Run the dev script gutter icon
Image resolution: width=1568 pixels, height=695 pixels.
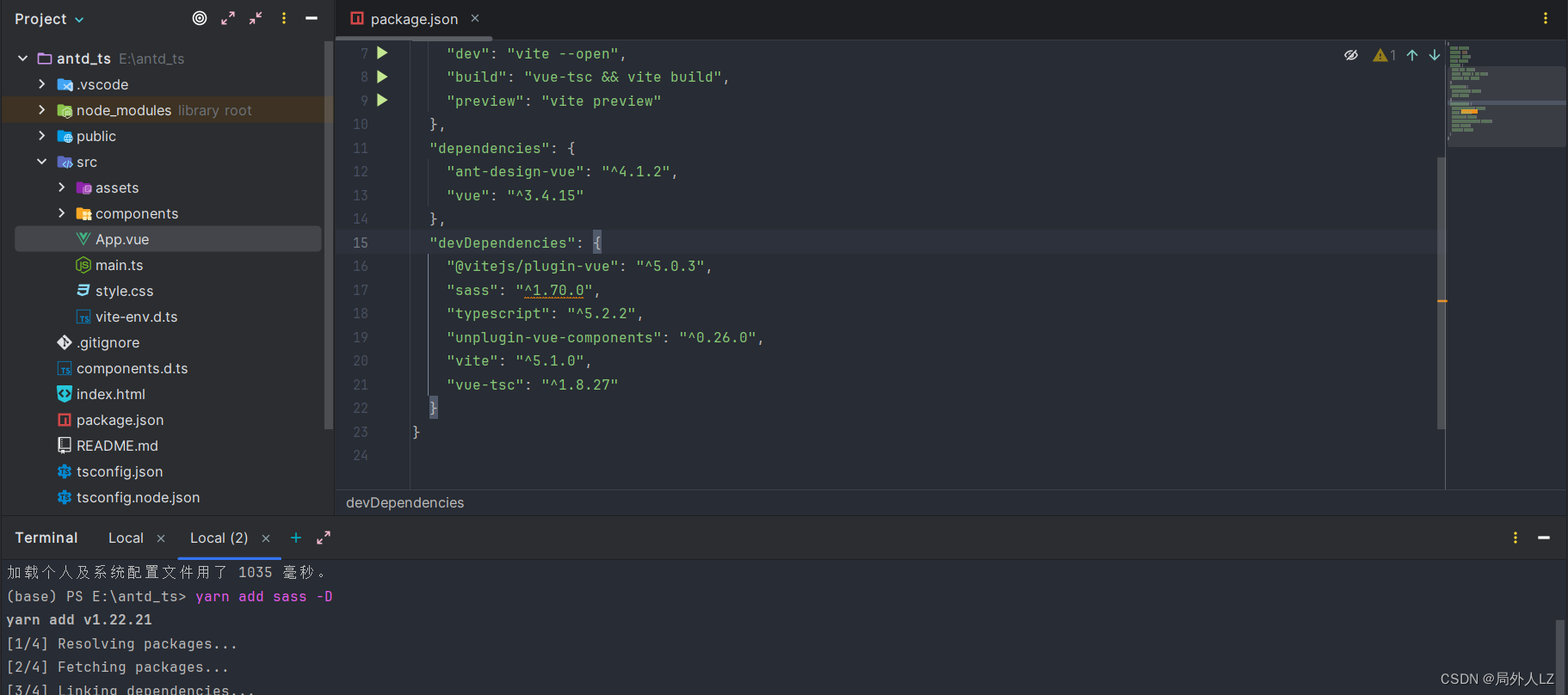[x=382, y=53]
